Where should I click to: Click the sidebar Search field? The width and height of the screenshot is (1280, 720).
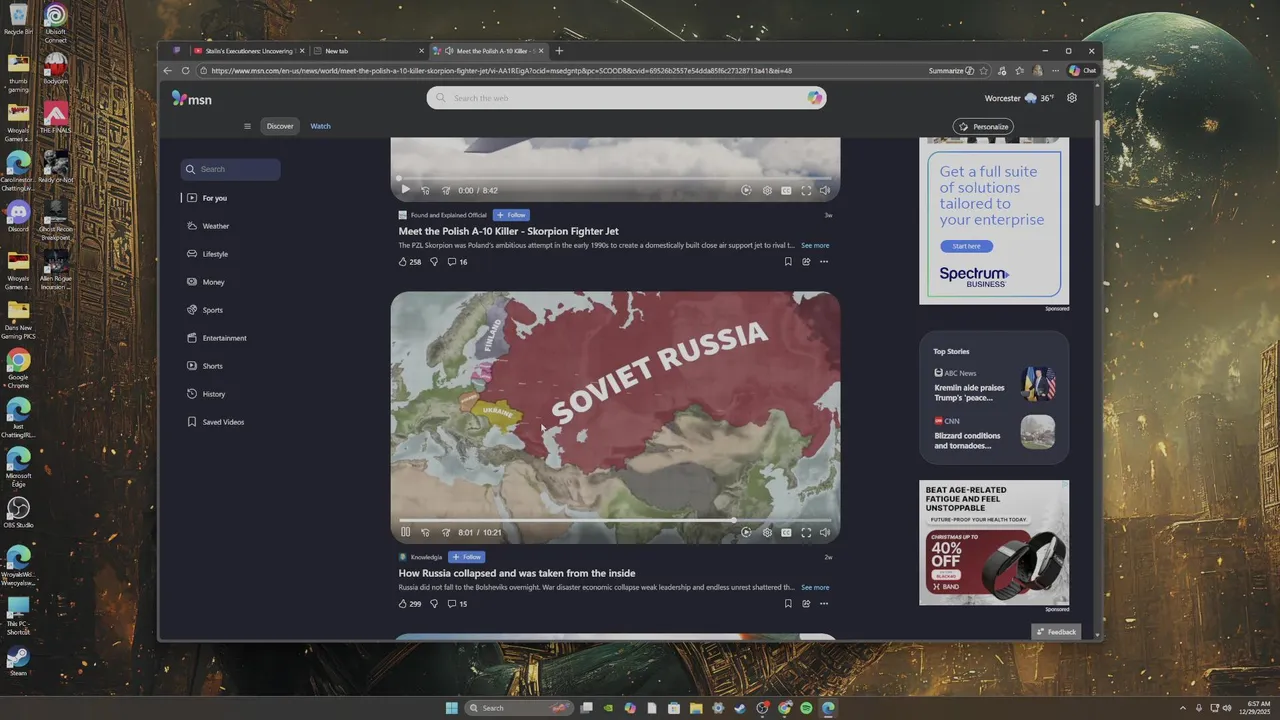pyautogui.click(x=230, y=169)
